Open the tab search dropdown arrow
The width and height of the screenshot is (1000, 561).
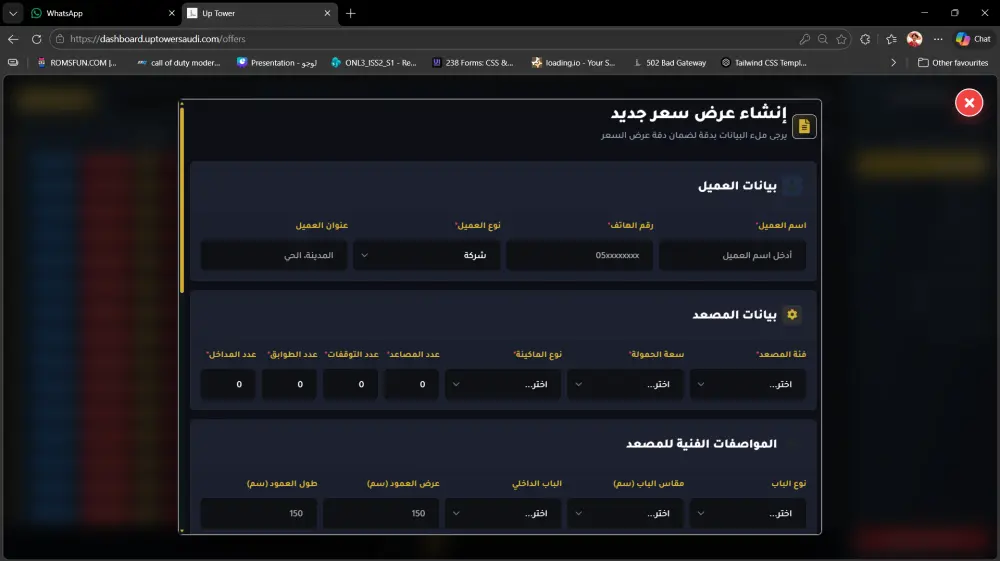[13, 13]
